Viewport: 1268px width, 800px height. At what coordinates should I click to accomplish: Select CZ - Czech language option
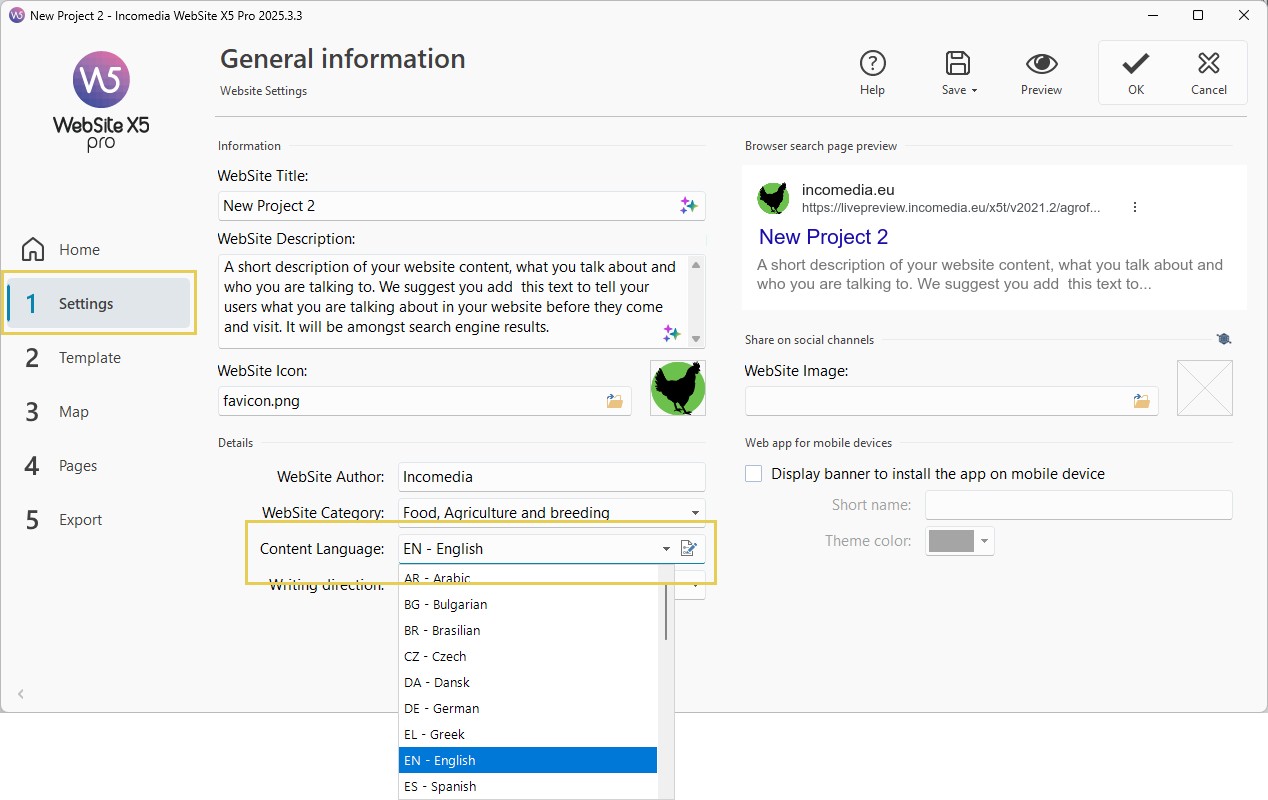coord(528,656)
